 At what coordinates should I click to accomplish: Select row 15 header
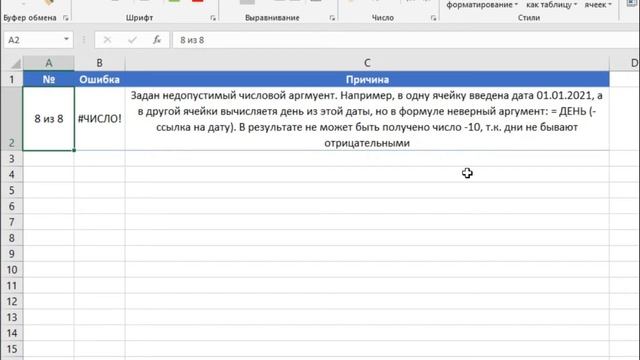coord(11,349)
